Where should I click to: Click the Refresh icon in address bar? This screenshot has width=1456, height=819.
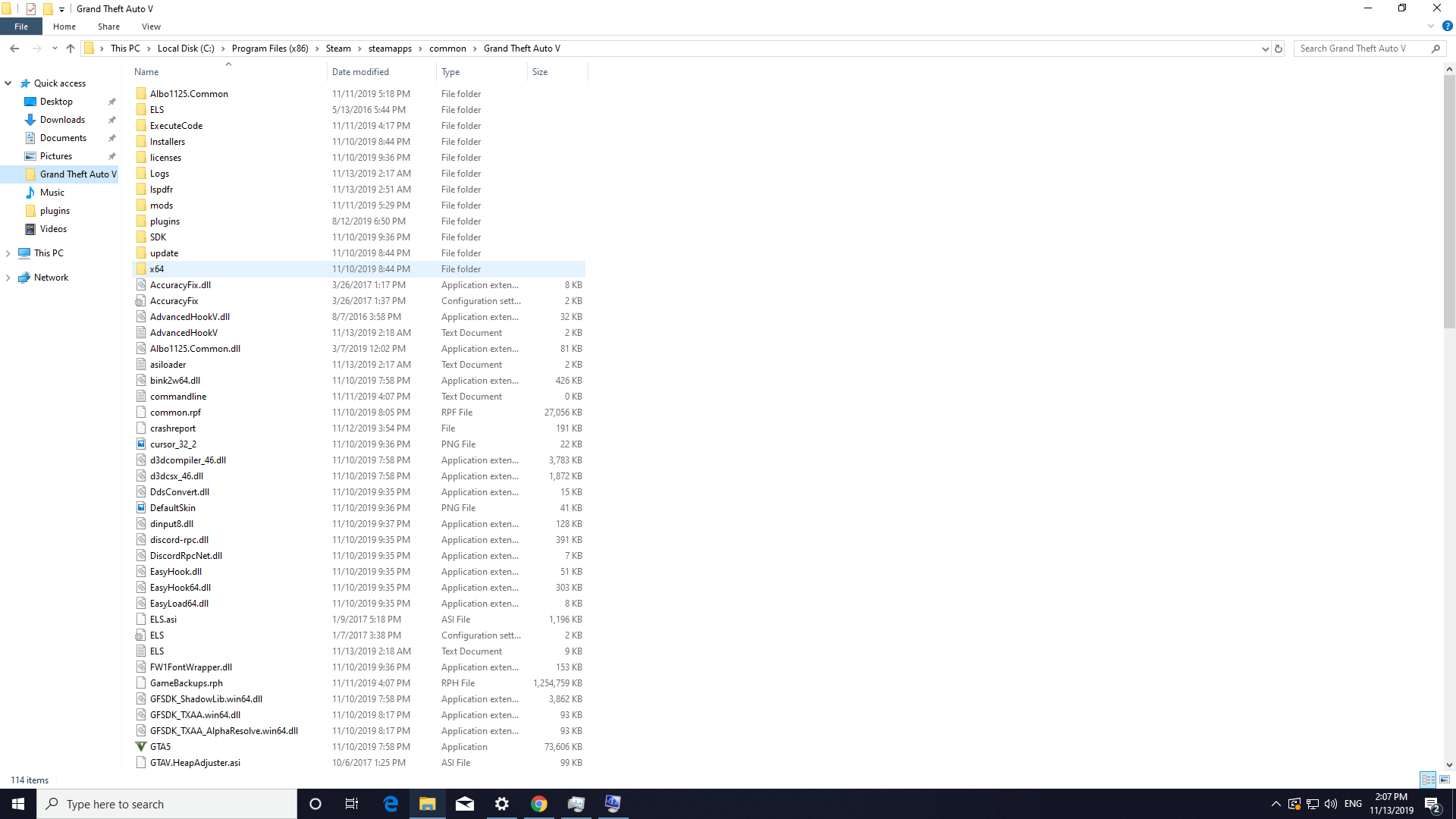coord(1279,49)
